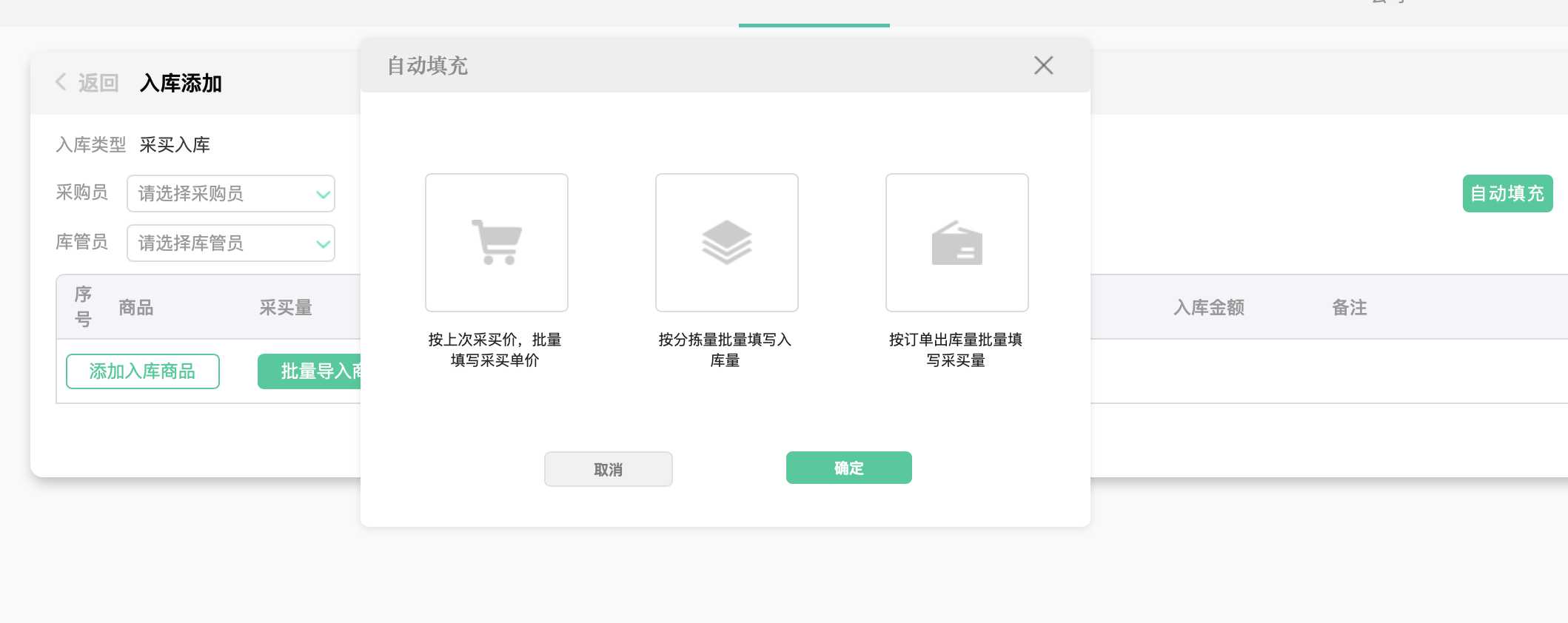Viewport: 1568px width, 623px height.
Task: Click the green 自动填充 button
Action: (1507, 194)
